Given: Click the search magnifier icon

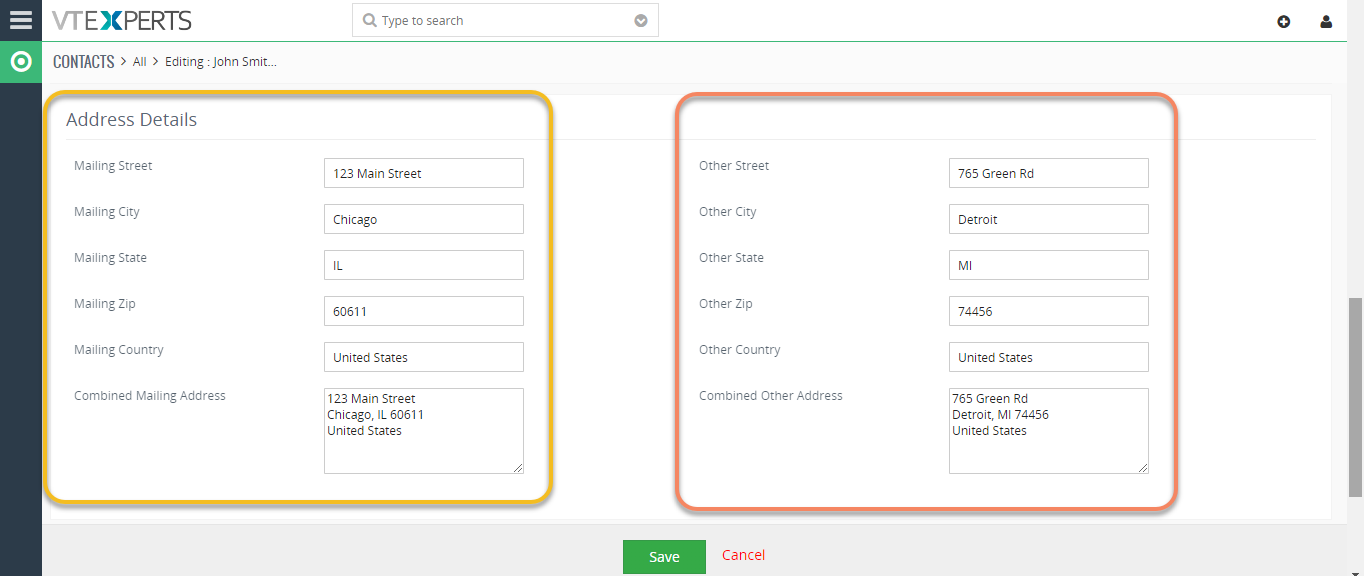Looking at the screenshot, I should (369, 20).
